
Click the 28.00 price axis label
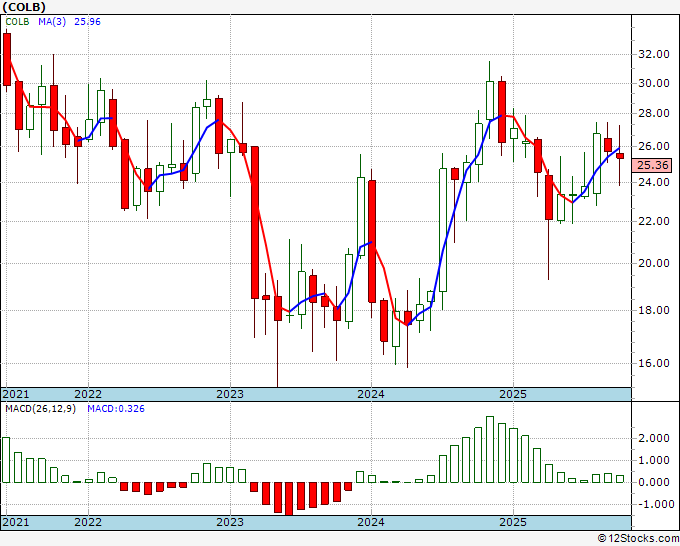pyautogui.click(x=654, y=114)
